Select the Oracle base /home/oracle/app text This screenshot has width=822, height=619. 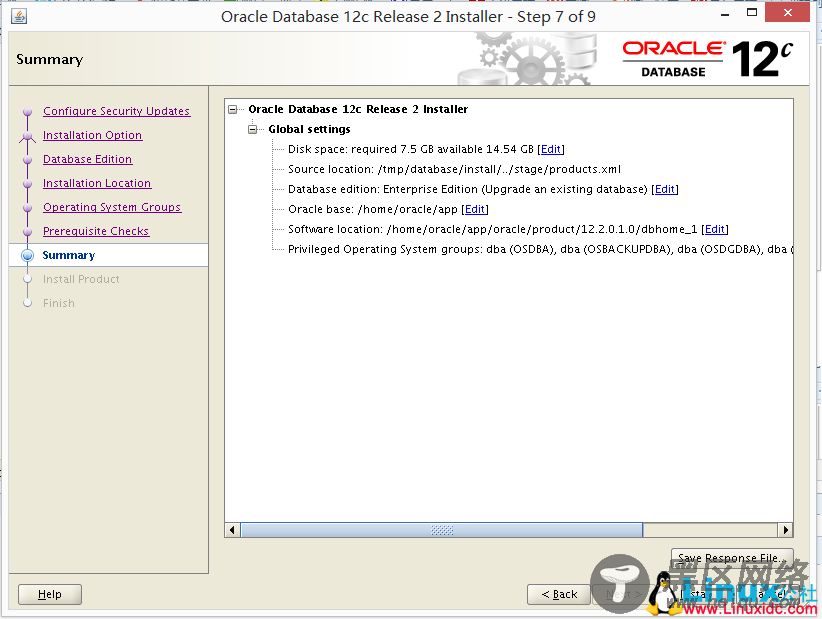coord(373,209)
